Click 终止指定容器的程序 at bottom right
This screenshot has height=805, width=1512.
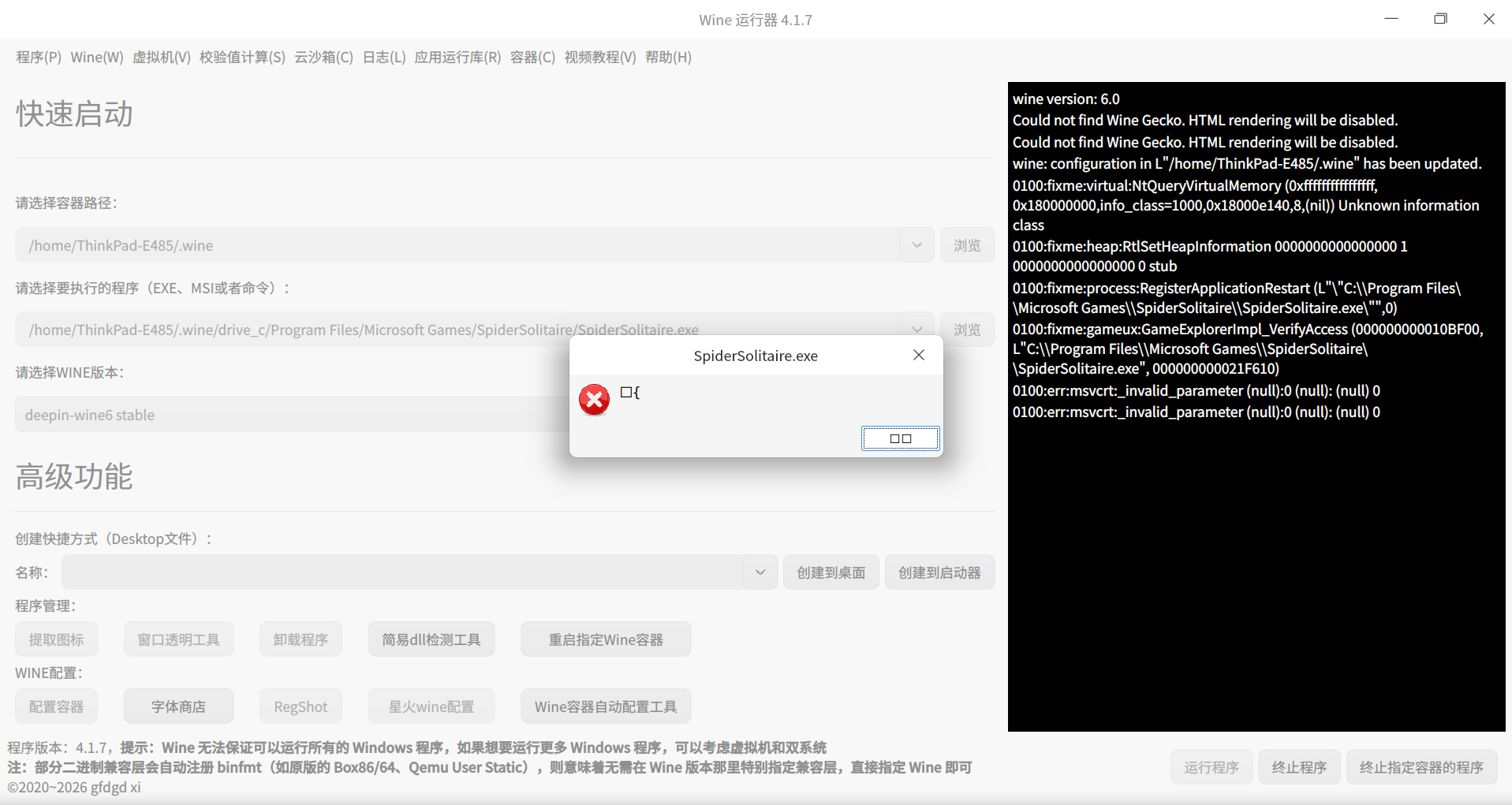1421,766
